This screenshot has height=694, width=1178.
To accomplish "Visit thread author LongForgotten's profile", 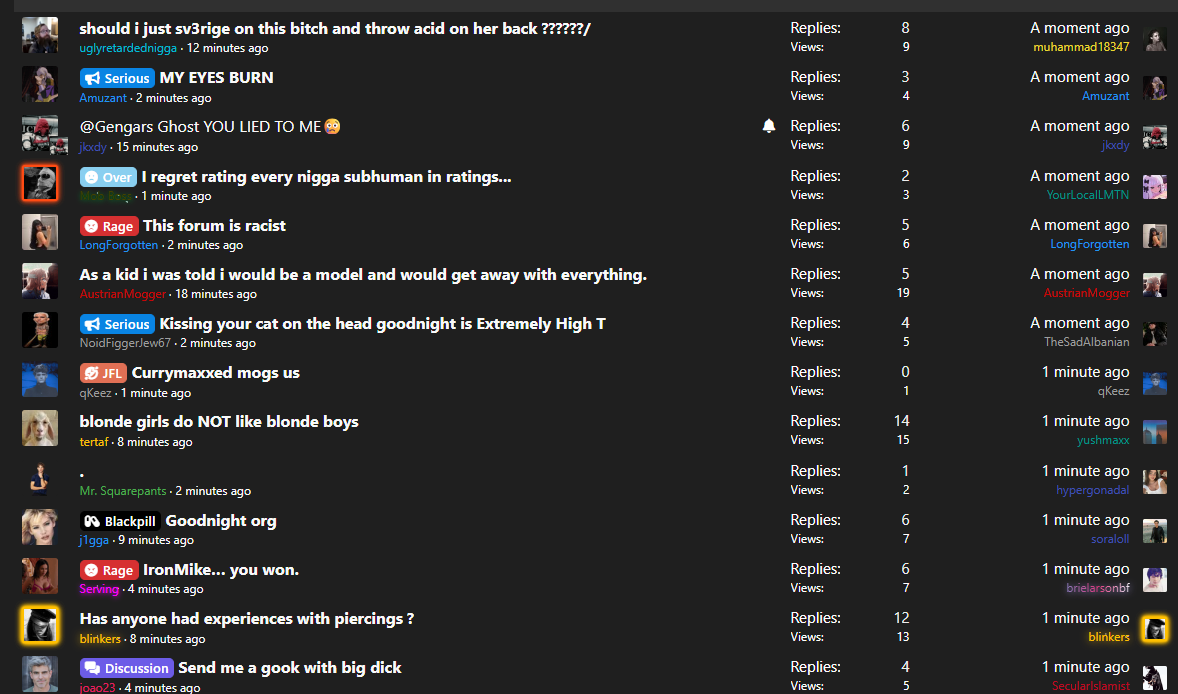I will tap(119, 245).
